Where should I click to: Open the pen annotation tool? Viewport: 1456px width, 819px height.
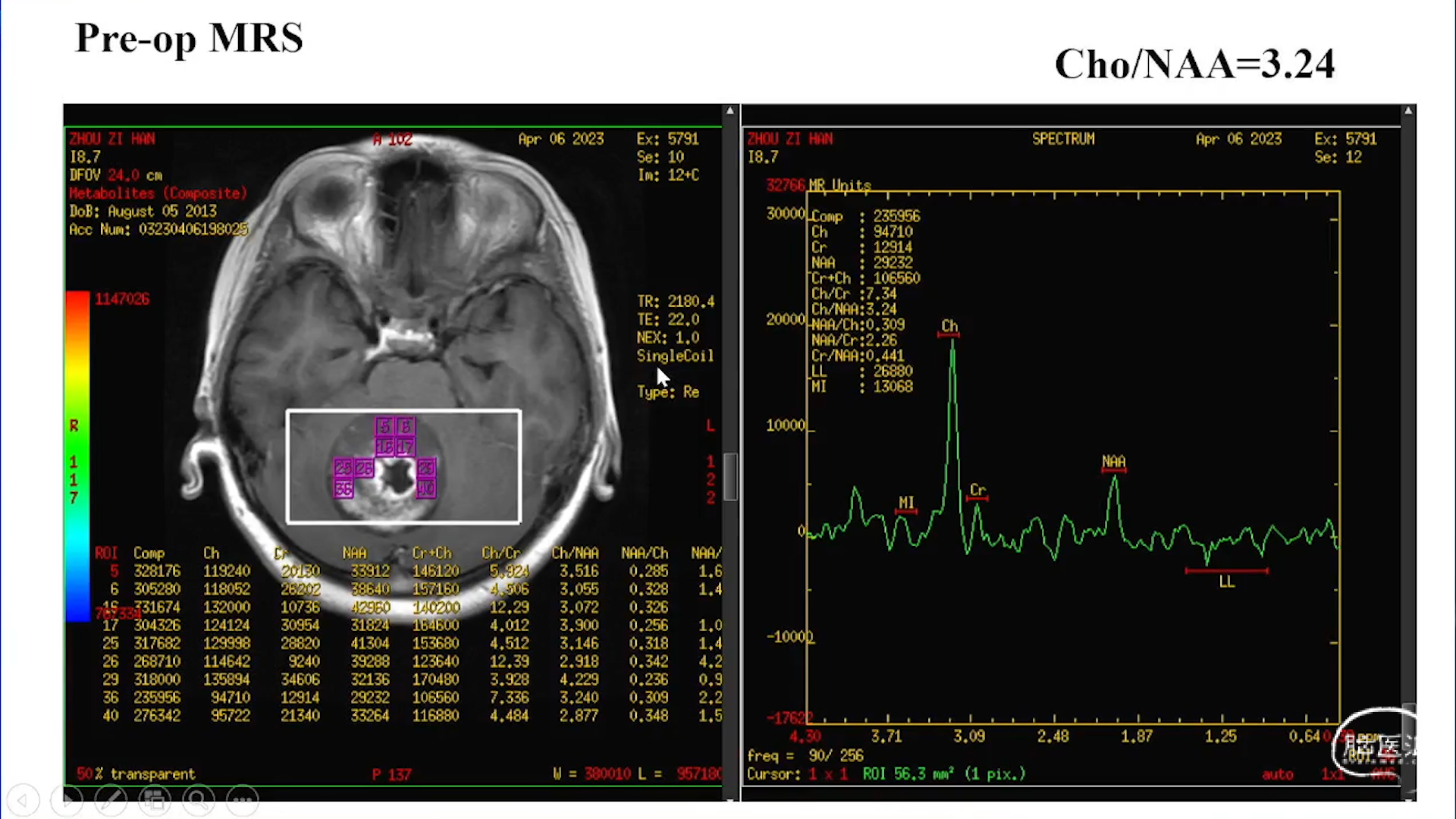[111, 799]
